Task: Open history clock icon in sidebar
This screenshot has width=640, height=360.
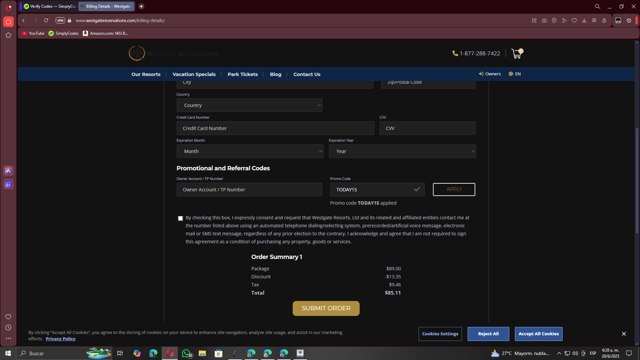Action: (x=8, y=327)
